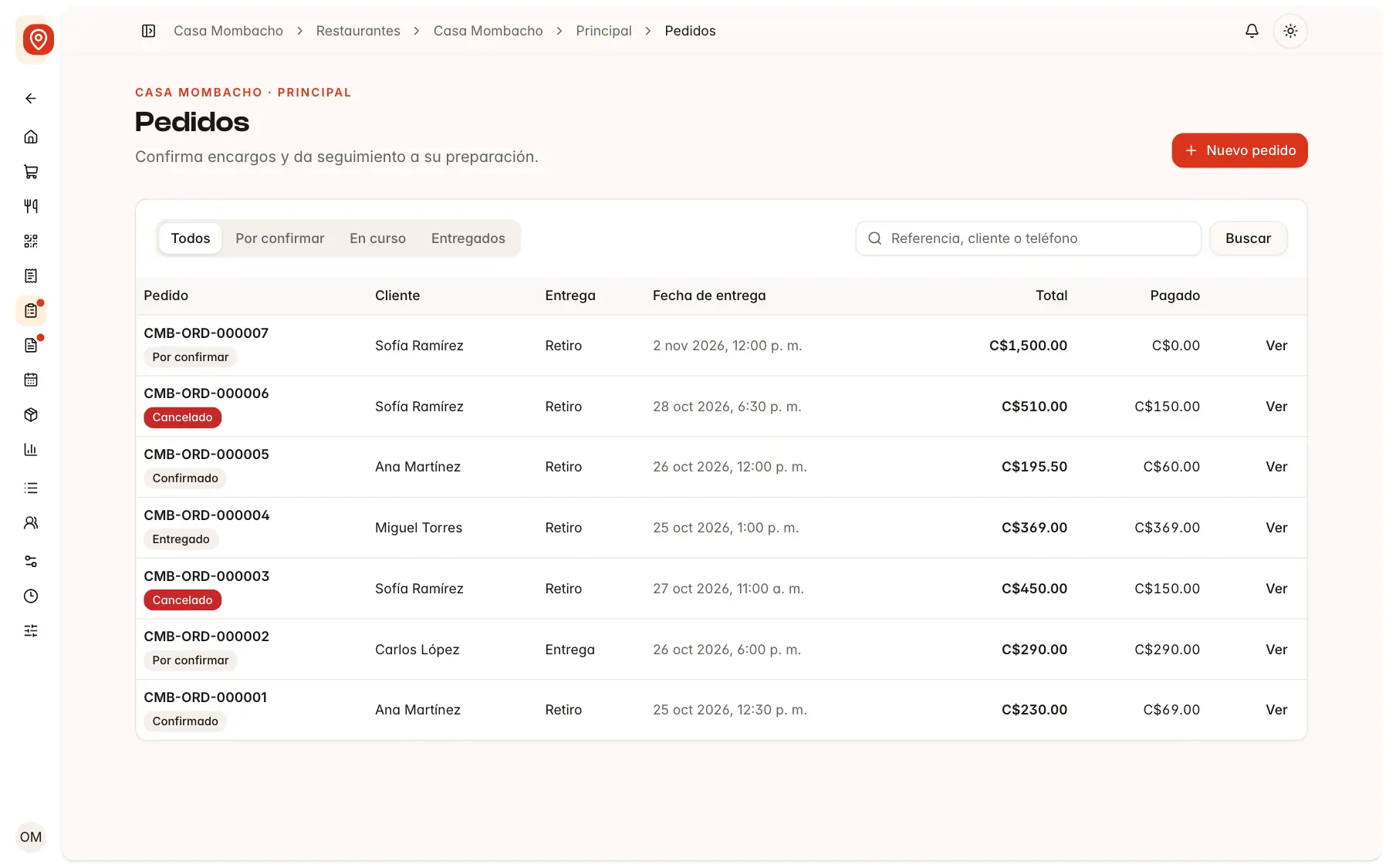
Task: Open the package box sidebar icon
Action: [x=31, y=414]
